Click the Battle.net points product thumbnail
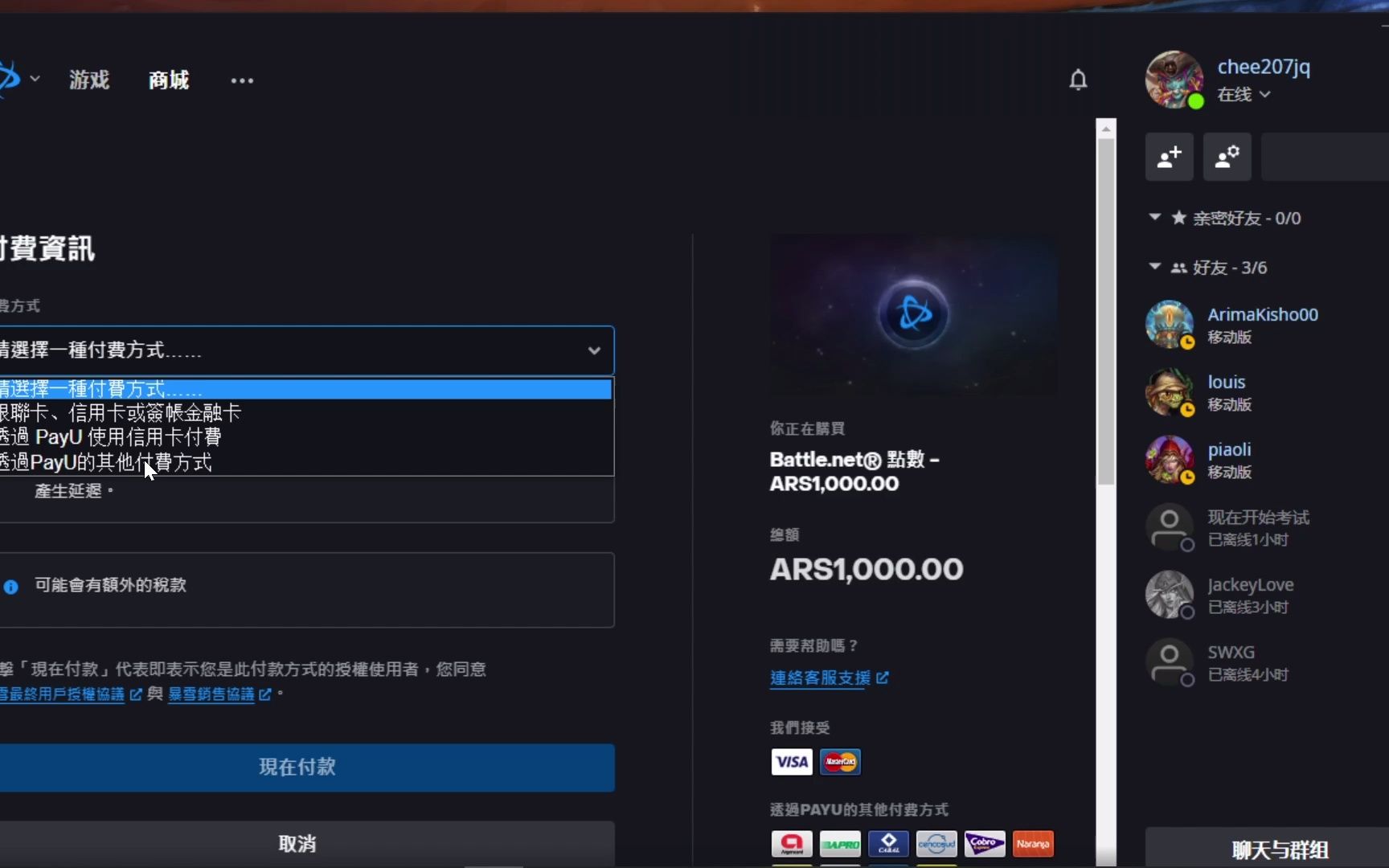 coord(913,315)
